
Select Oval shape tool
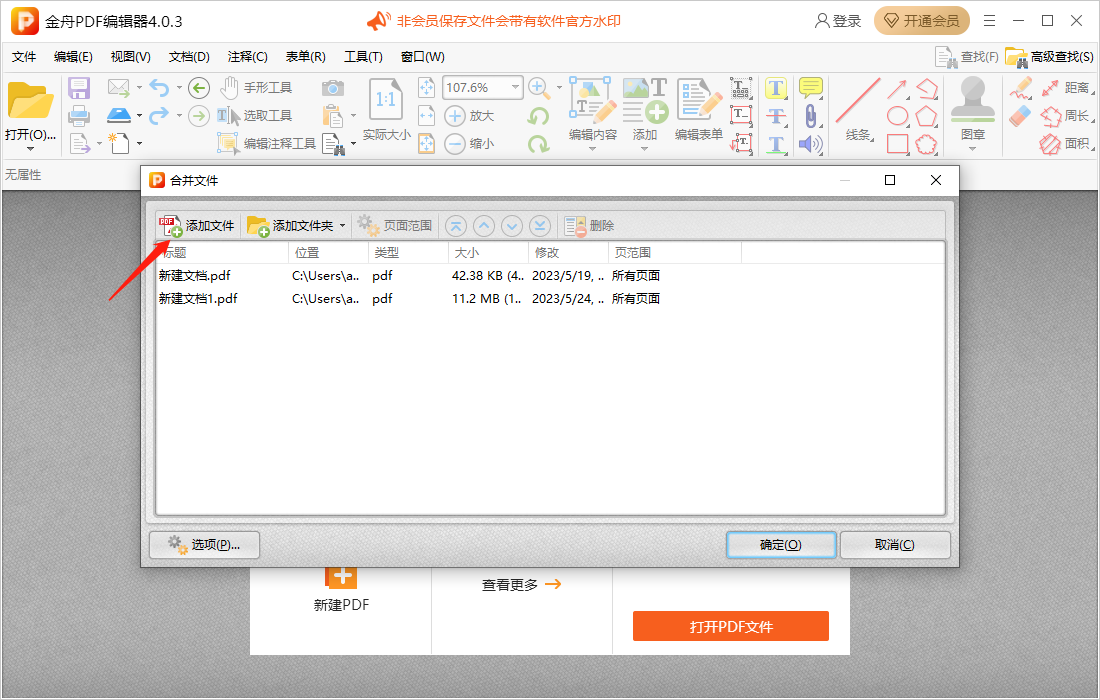tap(897, 116)
